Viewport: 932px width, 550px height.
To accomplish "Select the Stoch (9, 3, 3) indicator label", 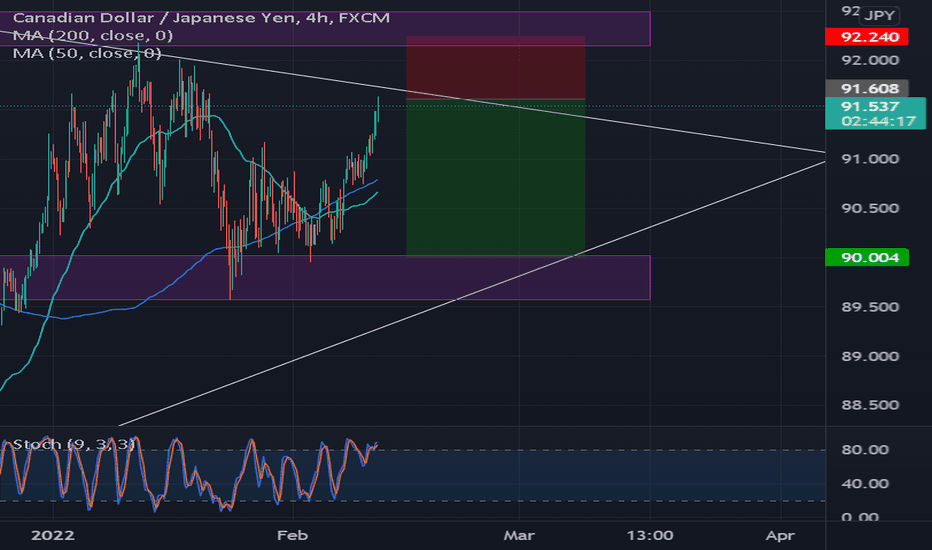I will (x=73, y=444).
